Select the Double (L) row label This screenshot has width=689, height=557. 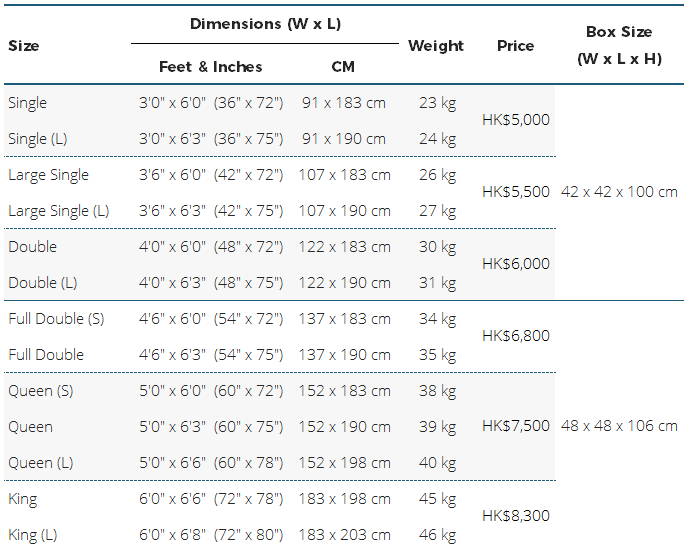[43, 283]
